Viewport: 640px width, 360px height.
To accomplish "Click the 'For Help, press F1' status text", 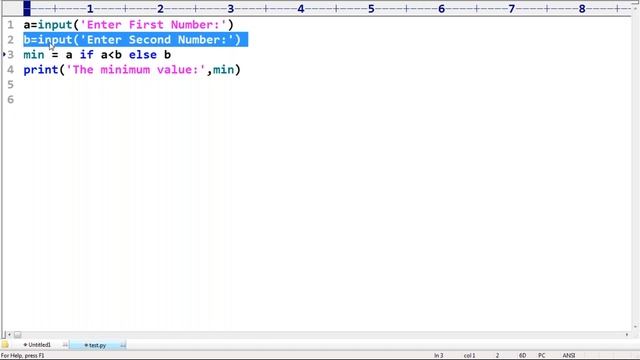I will 22,356.
